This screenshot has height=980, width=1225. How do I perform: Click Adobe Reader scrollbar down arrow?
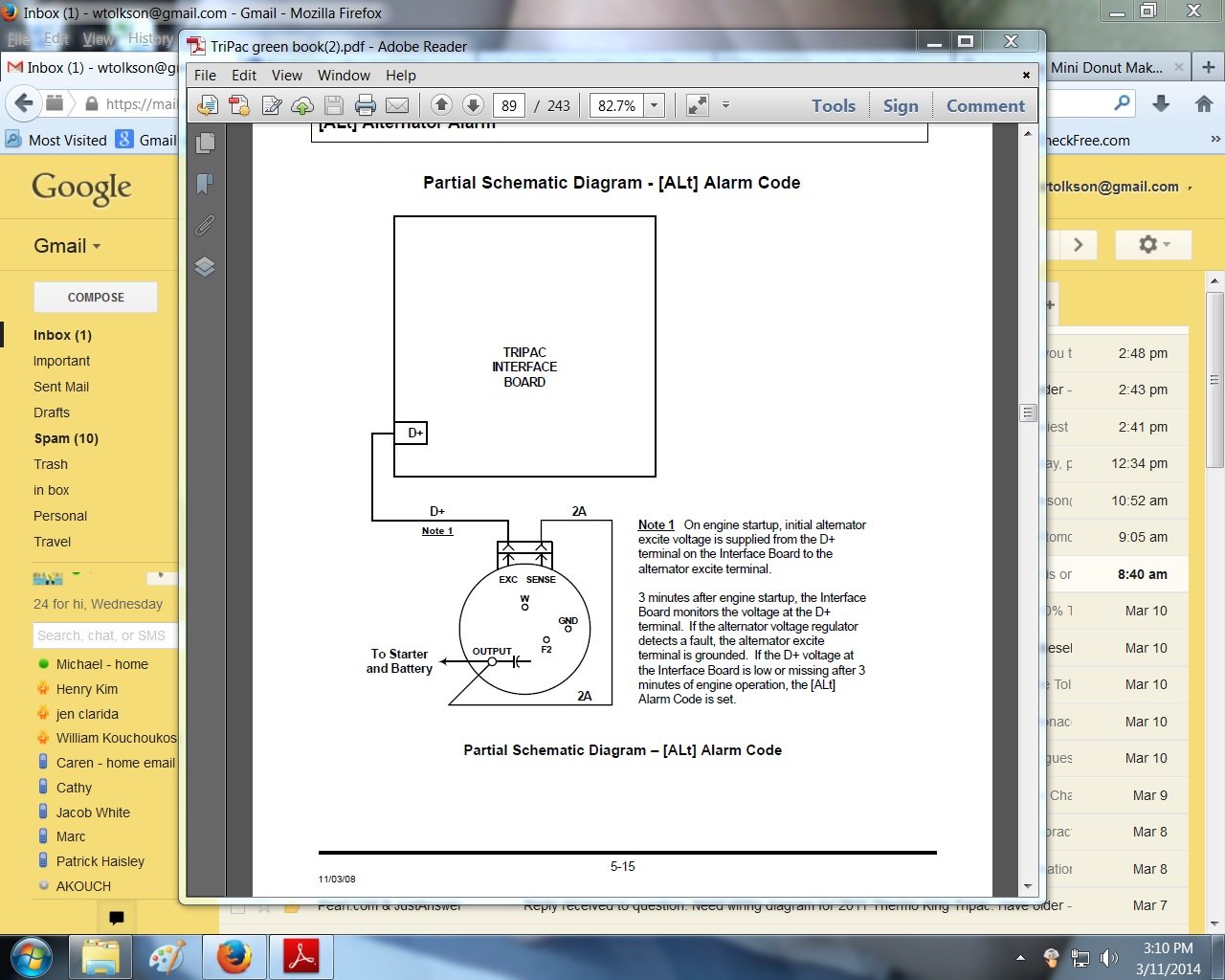click(x=1028, y=886)
